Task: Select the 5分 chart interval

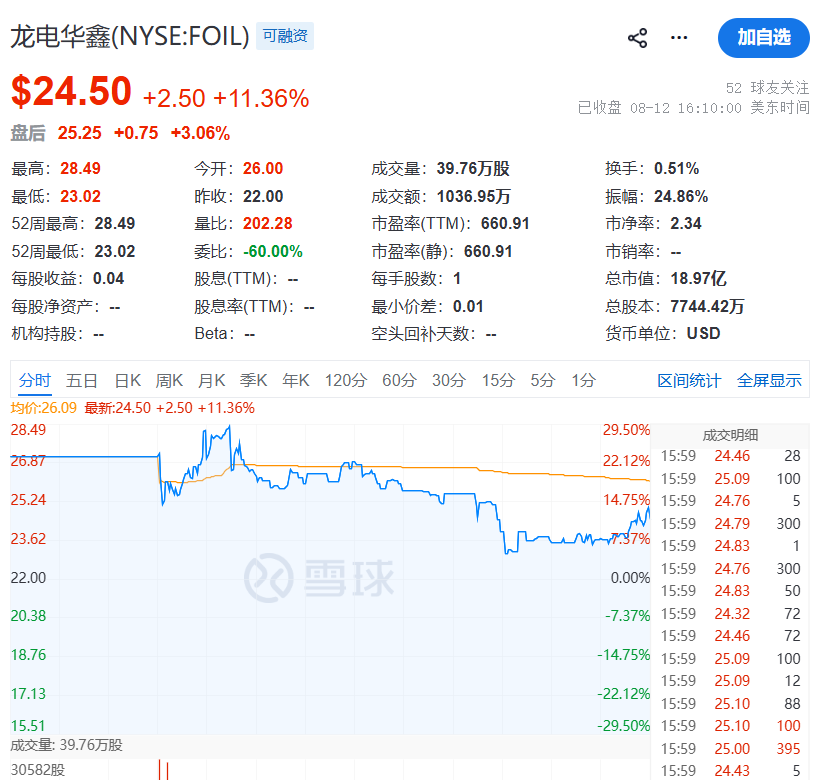Action: point(542,380)
